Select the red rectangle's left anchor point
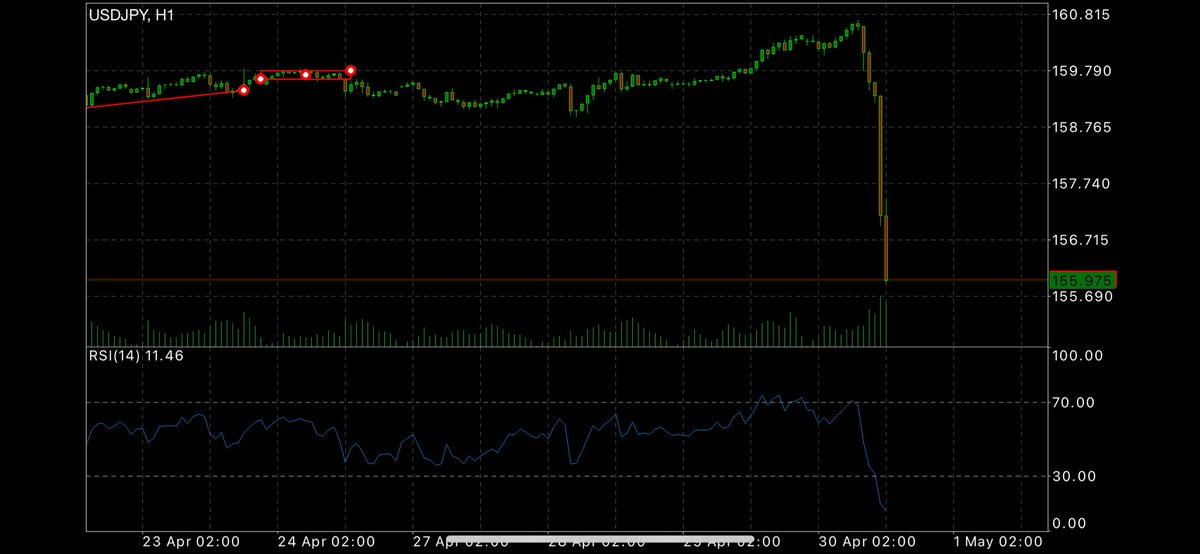 pos(260,79)
